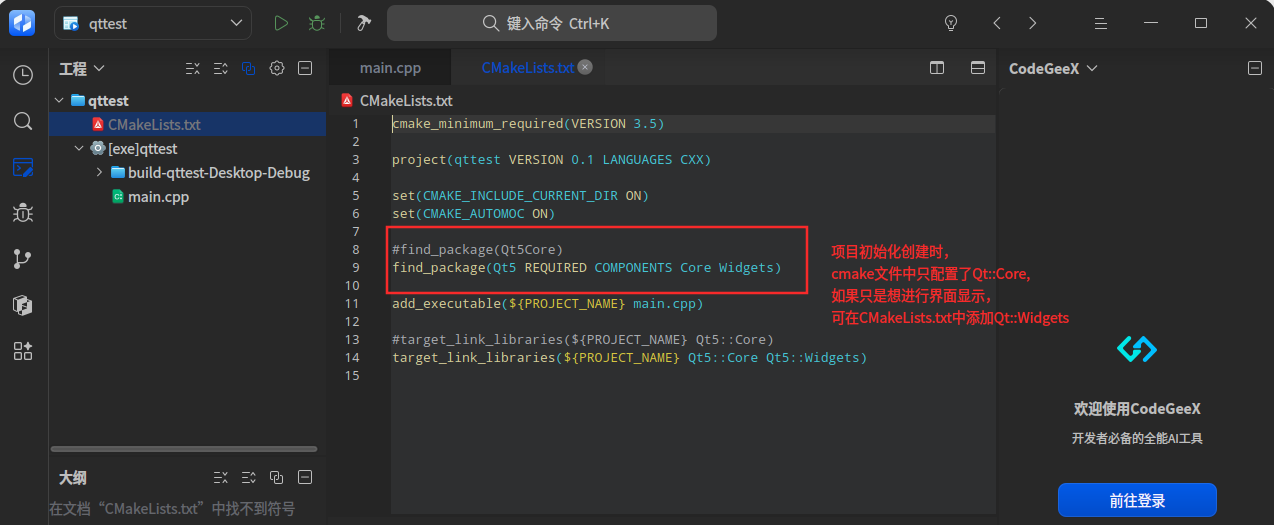
Task: Click set(CMAKE_AUTOMOC ON) line
Action: click(x=473, y=213)
